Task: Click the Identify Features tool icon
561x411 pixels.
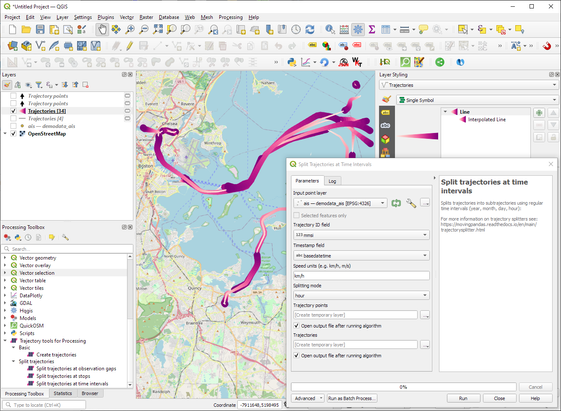Action: (330, 30)
